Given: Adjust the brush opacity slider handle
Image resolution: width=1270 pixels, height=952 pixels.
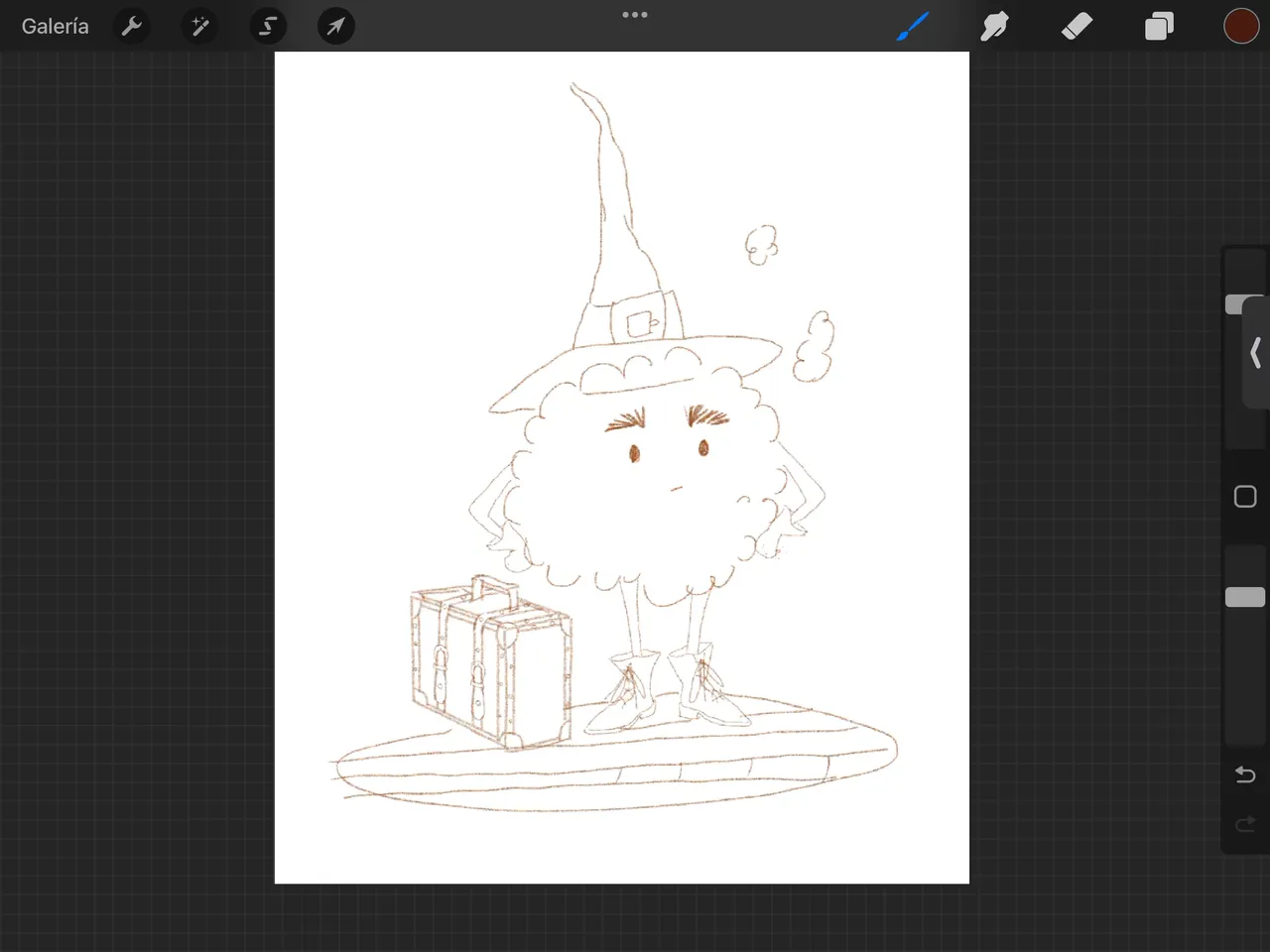Looking at the screenshot, I should [1245, 597].
